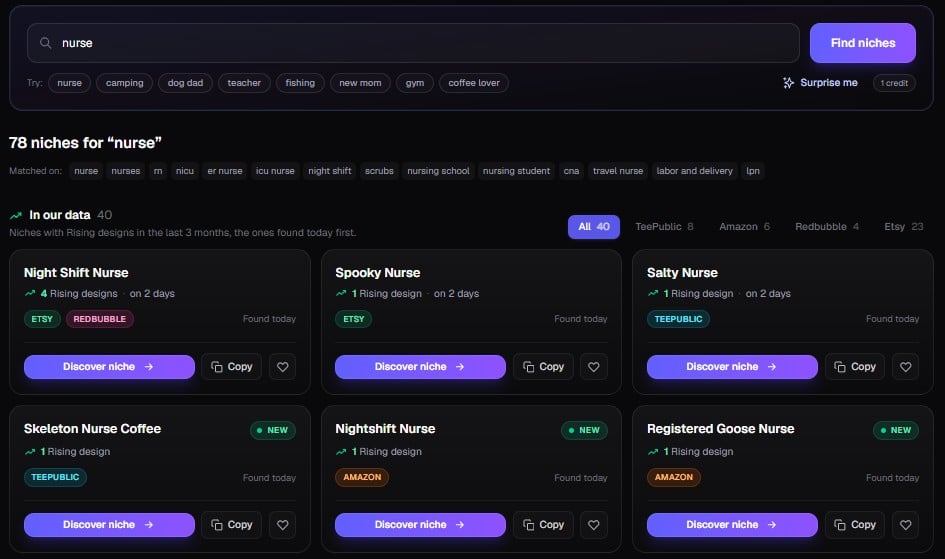Image resolution: width=945 pixels, height=559 pixels.
Task: Click AMAZON badge on Nightshift Nurse card
Action: point(362,477)
